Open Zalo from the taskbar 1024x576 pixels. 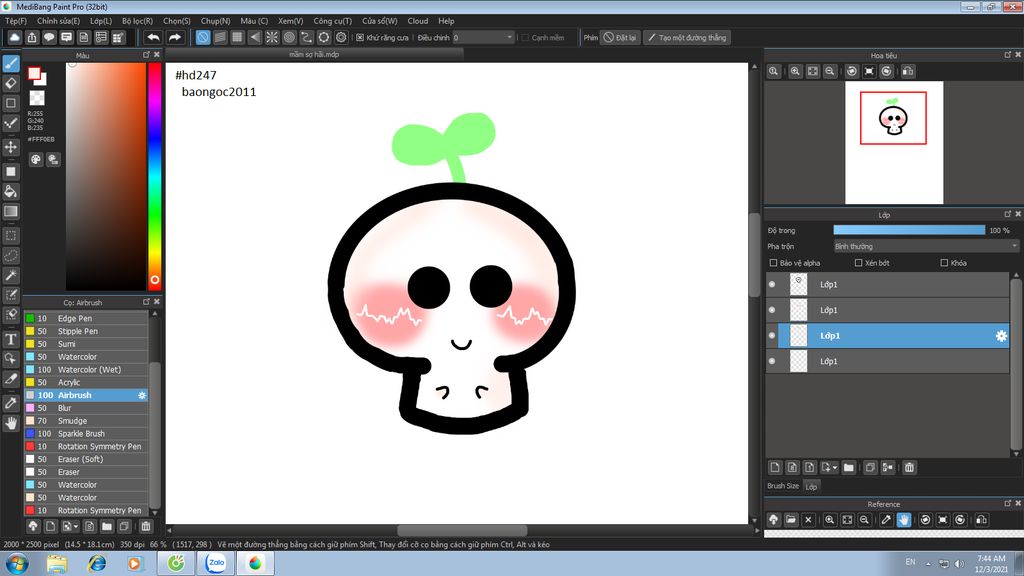(216, 563)
